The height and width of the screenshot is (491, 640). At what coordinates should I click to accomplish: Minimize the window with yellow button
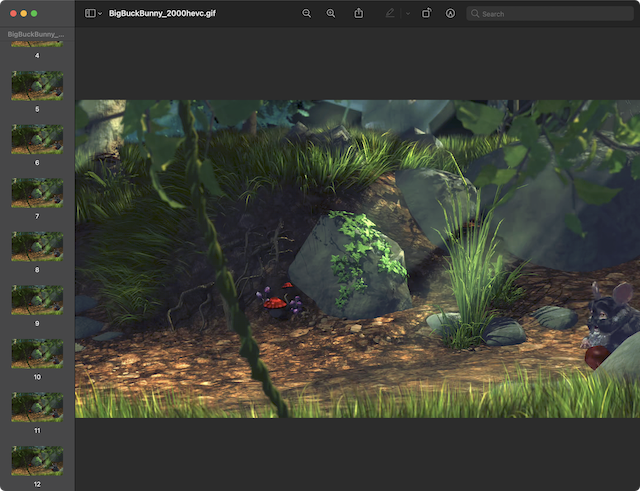pos(24,13)
